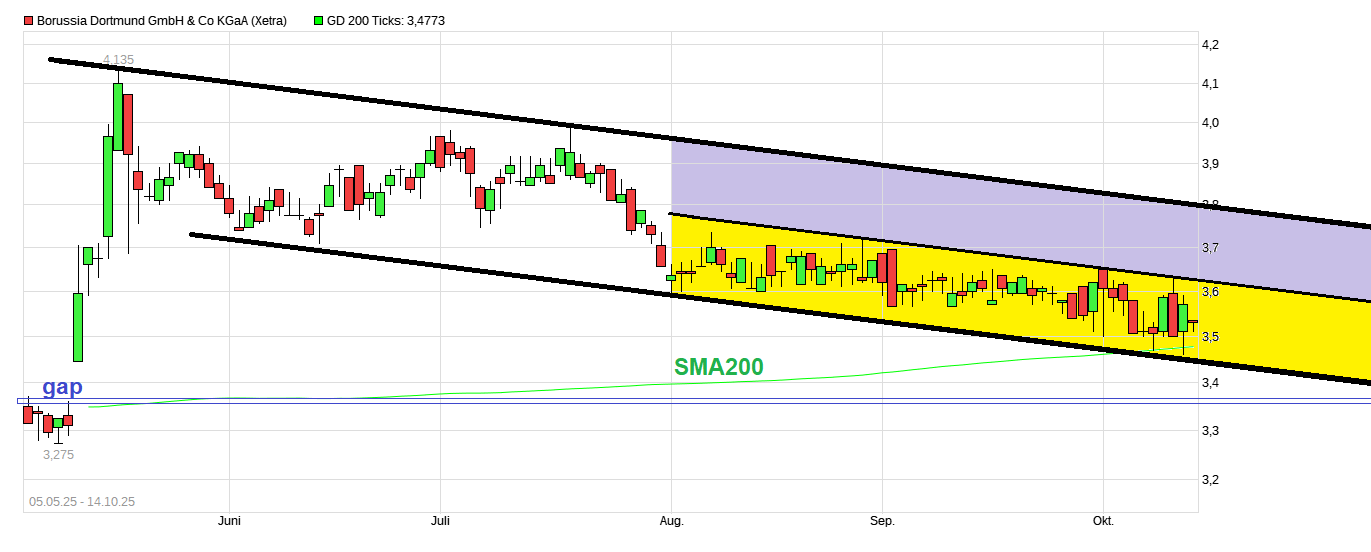The width and height of the screenshot is (1371, 552).
Task: Click the green SMA200 annotation
Action: [718, 367]
